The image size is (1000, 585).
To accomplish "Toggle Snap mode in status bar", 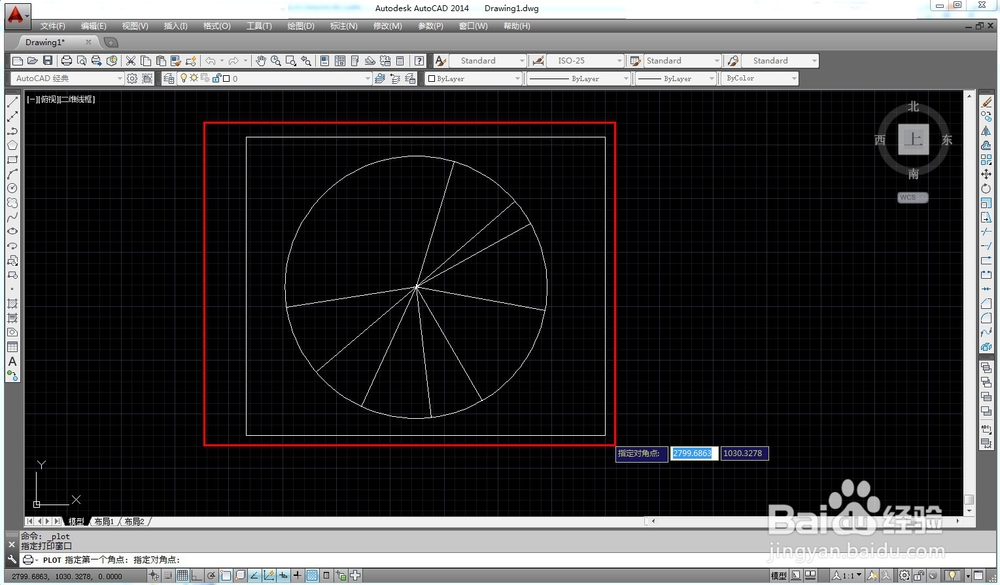I will click(x=168, y=575).
